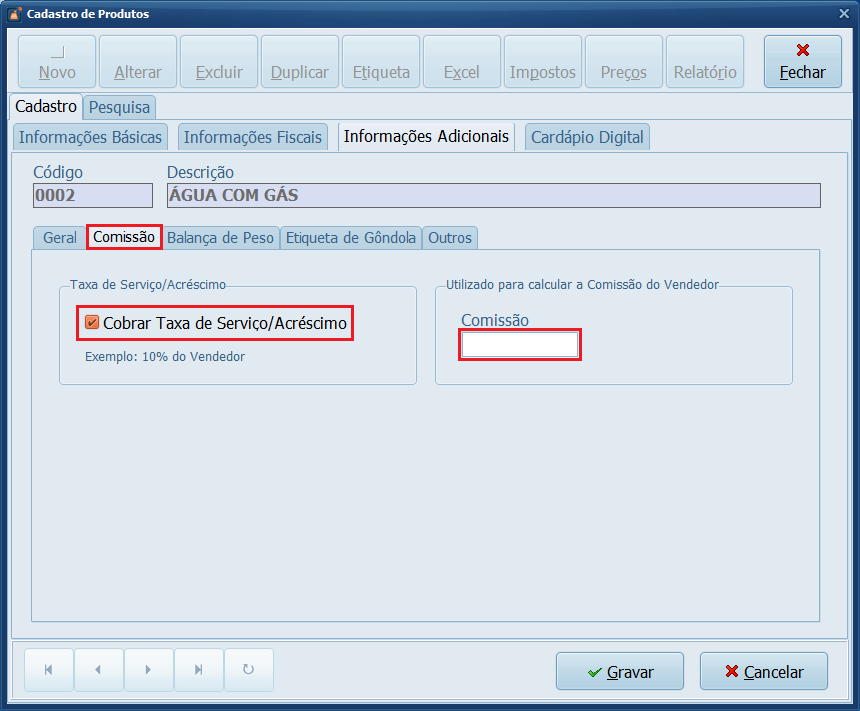This screenshot has width=860, height=711.
Task: Open the Outros sub-tab
Action: pos(449,238)
